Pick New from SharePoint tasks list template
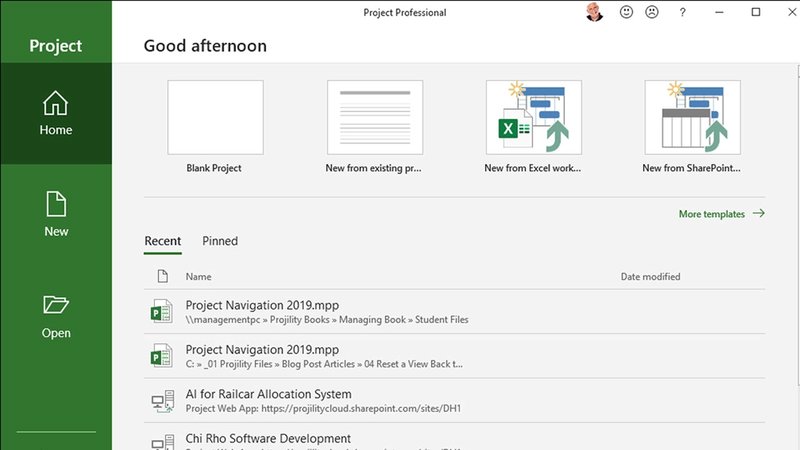 (692, 117)
